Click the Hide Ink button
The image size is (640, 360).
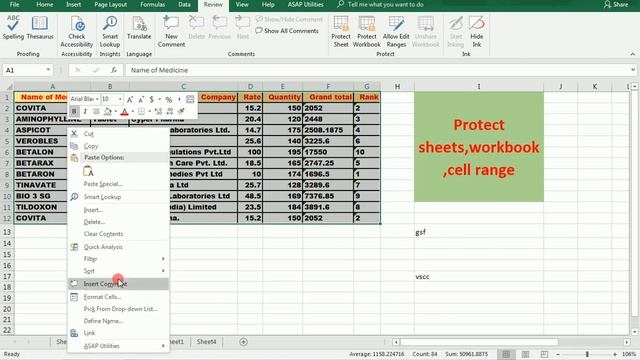click(x=476, y=32)
